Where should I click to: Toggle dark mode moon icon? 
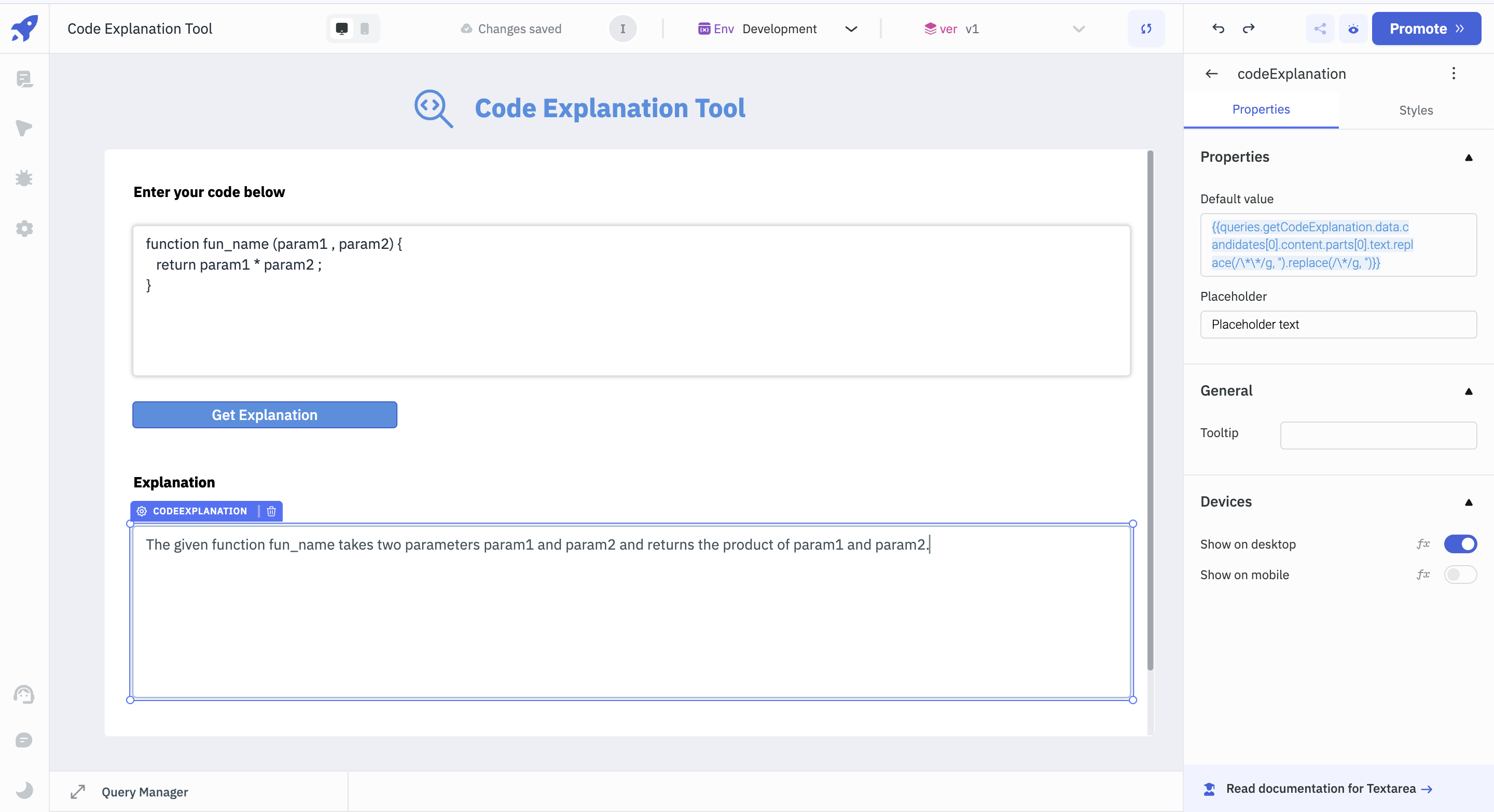[x=24, y=790]
